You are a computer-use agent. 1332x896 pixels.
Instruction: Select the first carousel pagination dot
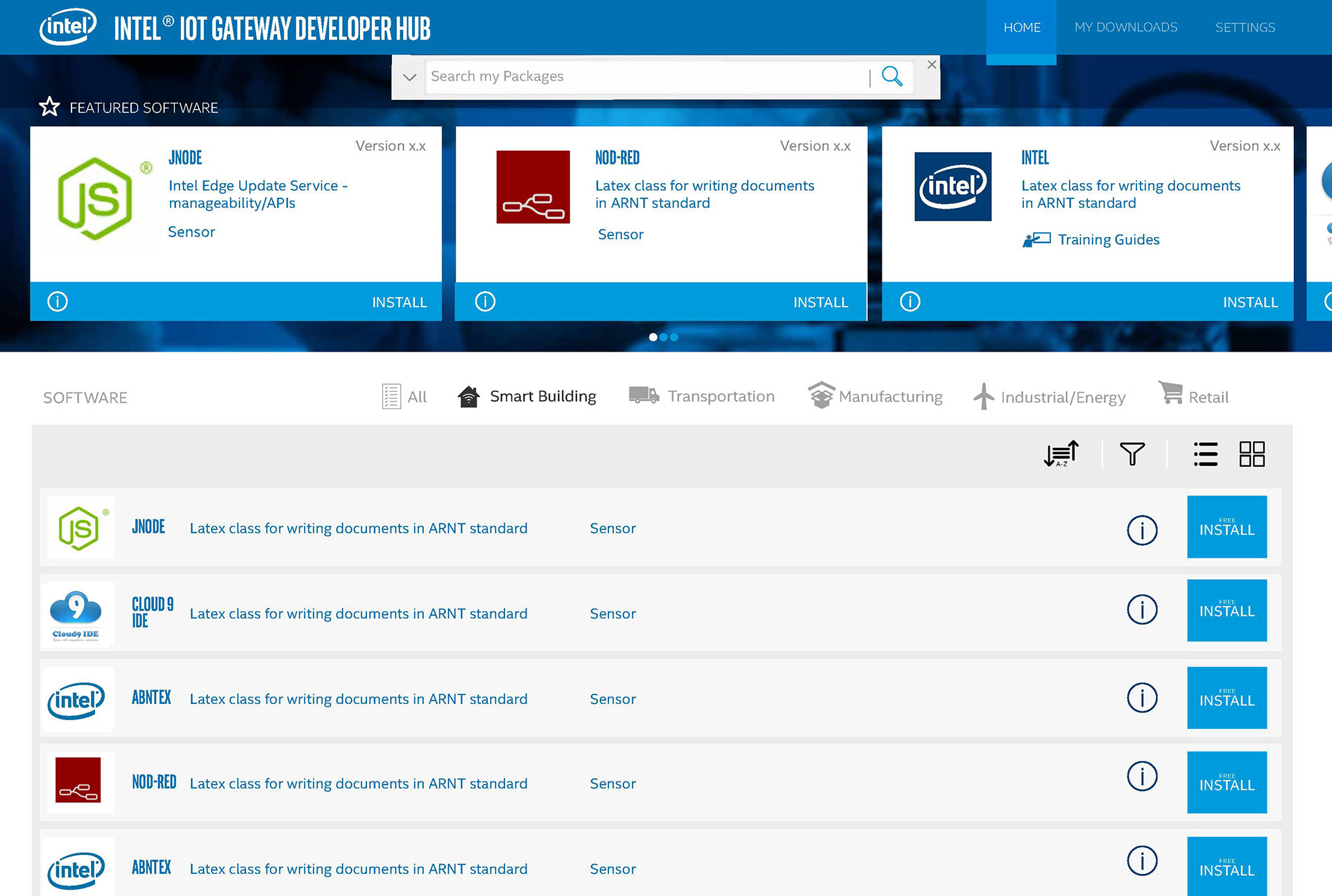click(x=653, y=337)
